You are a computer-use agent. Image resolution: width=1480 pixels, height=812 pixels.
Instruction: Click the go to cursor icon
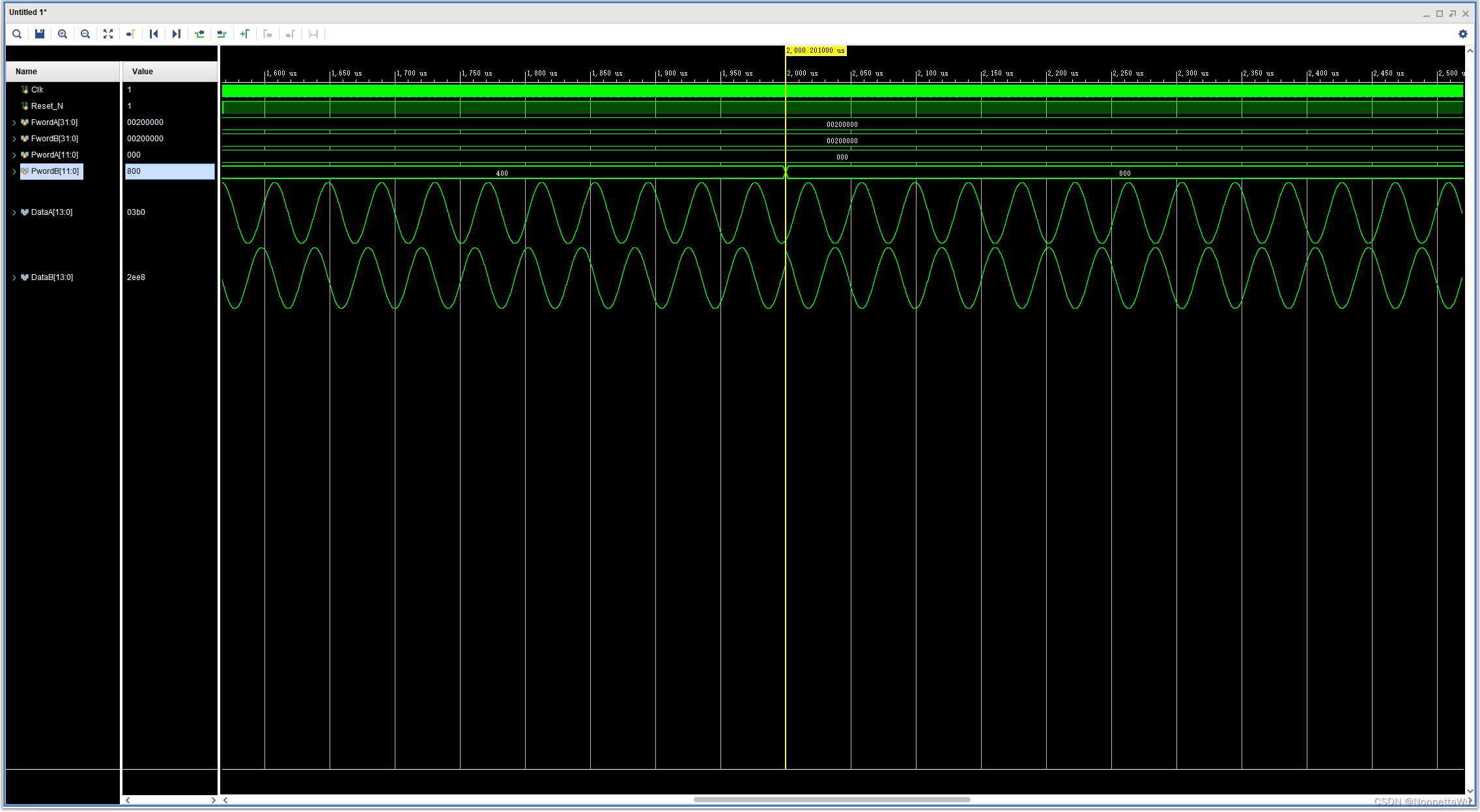pyautogui.click(x=131, y=34)
